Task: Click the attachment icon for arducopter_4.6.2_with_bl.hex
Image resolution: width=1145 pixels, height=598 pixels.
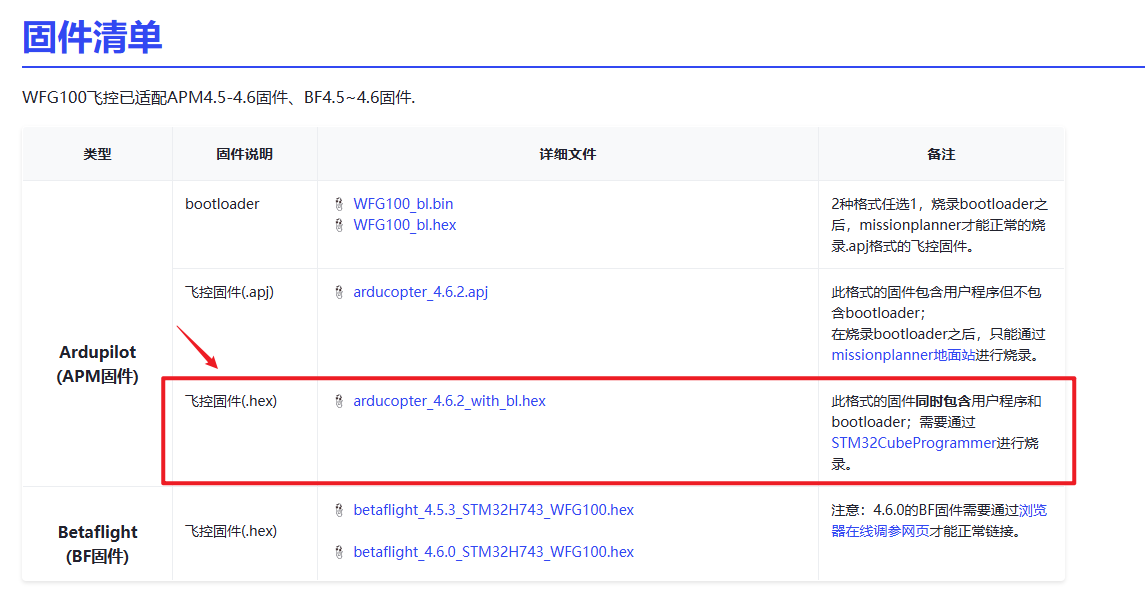Action: coord(340,401)
